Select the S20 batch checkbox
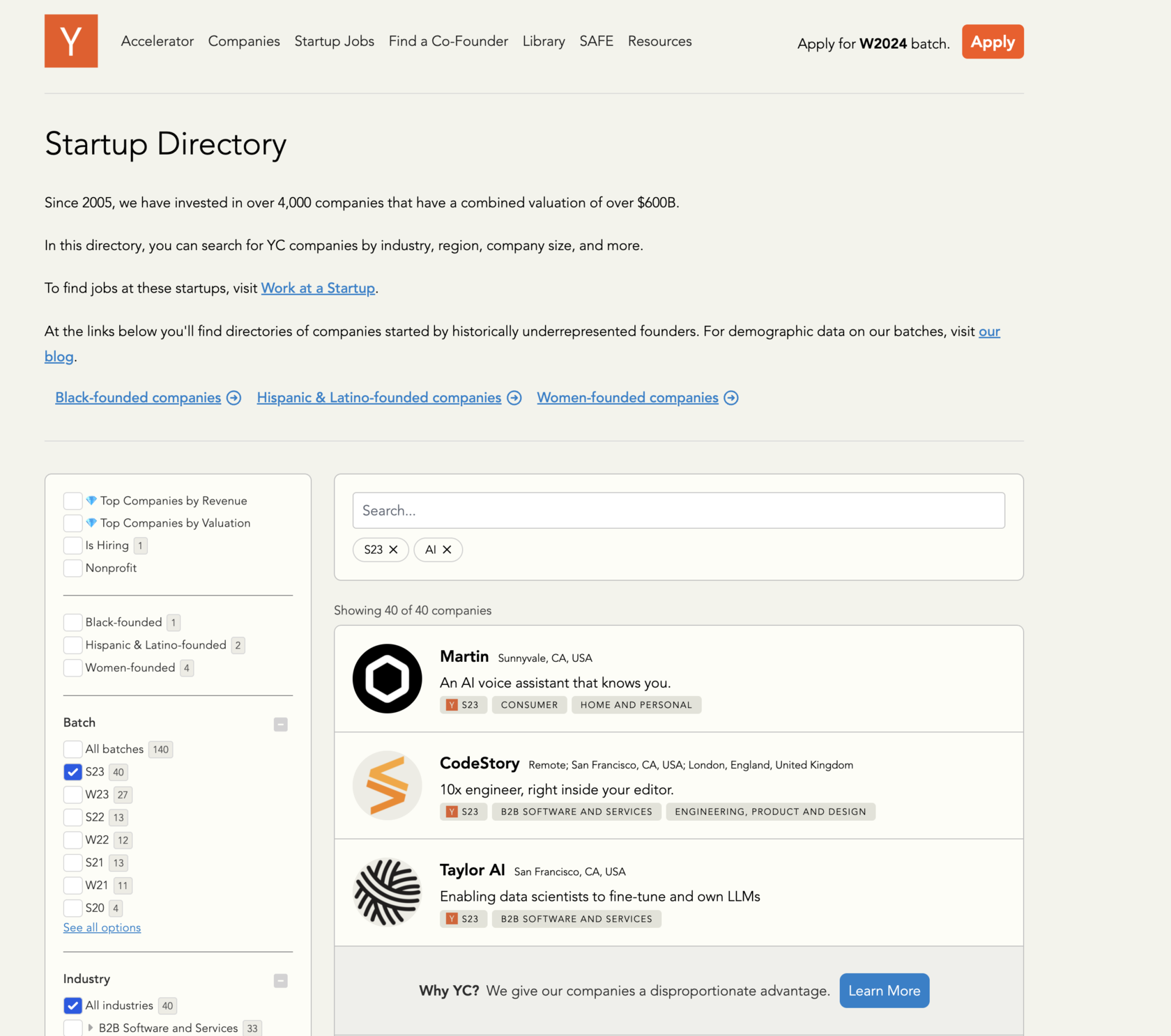The image size is (1171, 1036). click(72, 908)
